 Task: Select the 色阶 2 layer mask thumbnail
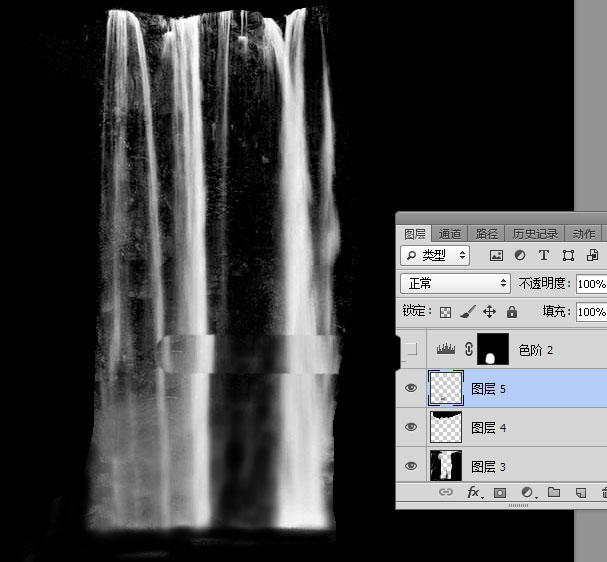[493, 350]
